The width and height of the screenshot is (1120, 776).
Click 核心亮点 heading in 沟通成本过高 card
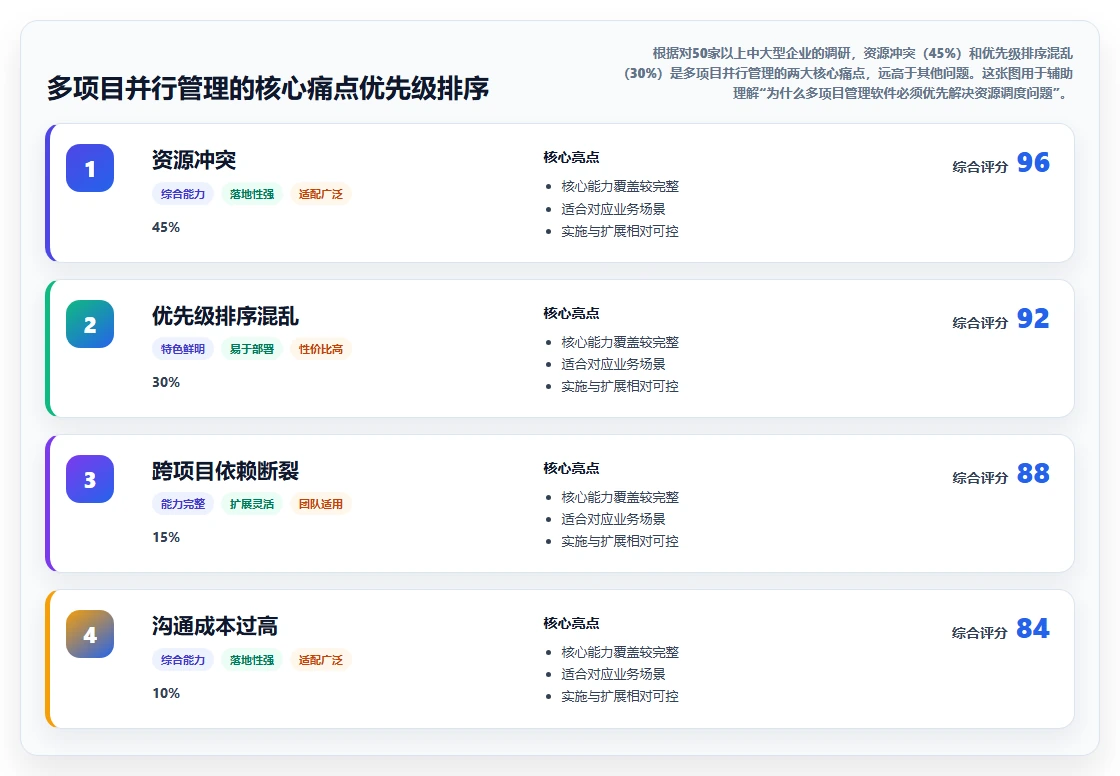tap(571, 623)
